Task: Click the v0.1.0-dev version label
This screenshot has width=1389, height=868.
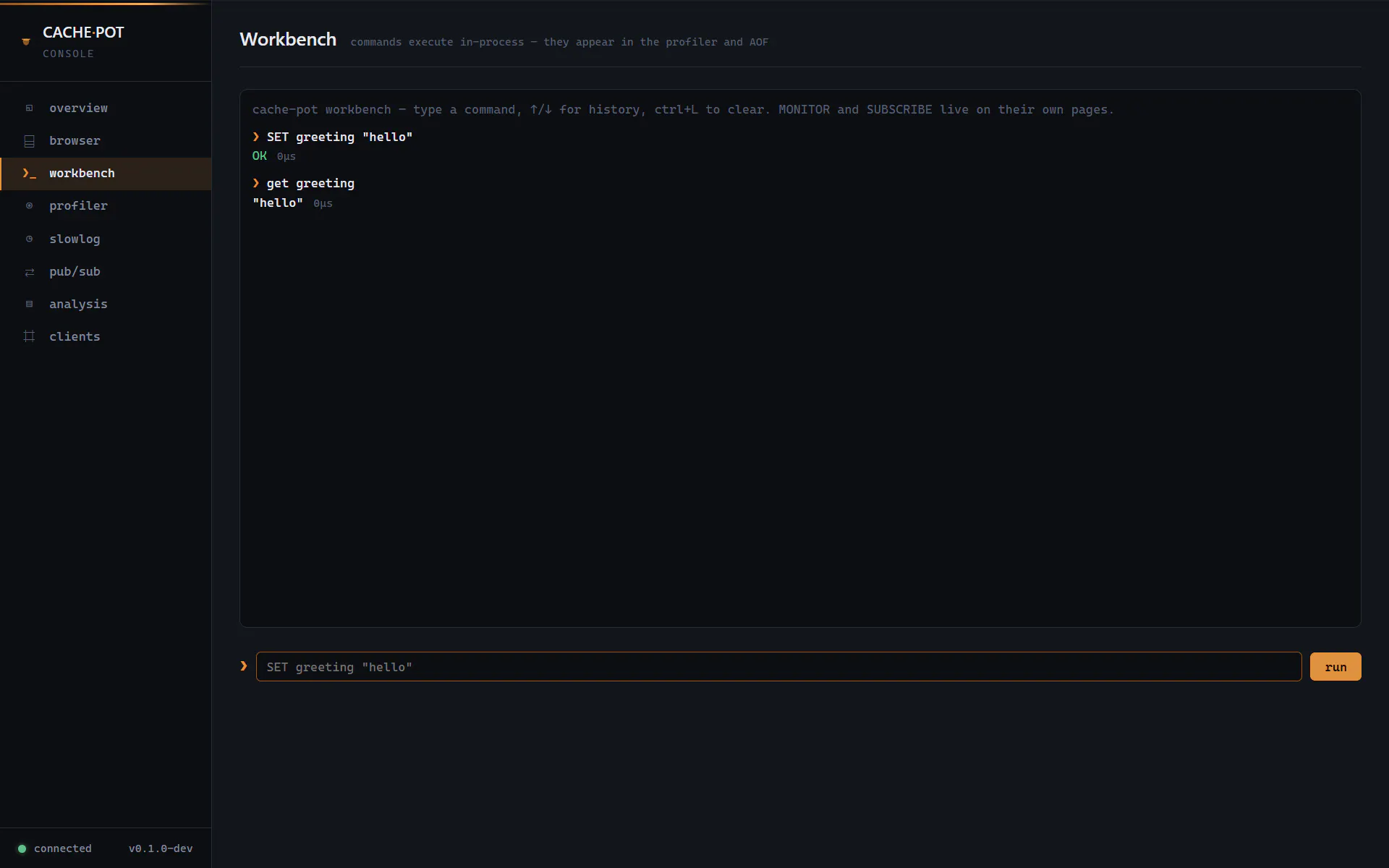Action: coord(161,848)
